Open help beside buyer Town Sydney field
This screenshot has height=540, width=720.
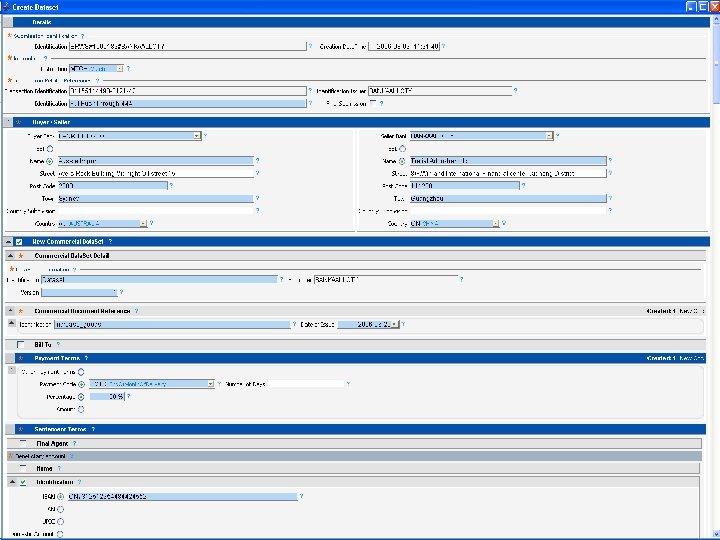click(x=257, y=198)
